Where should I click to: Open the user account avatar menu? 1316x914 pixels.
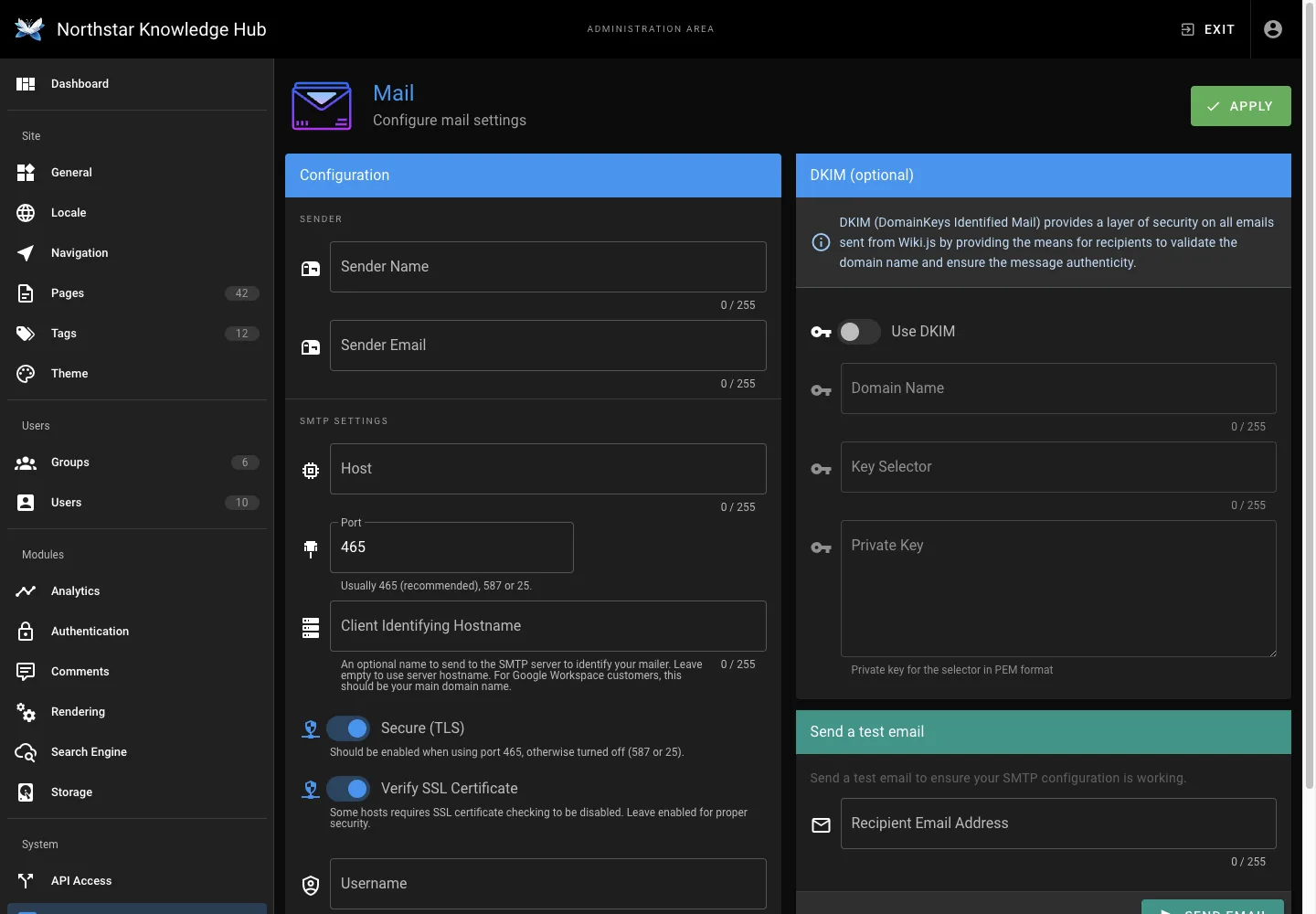point(1273,29)
